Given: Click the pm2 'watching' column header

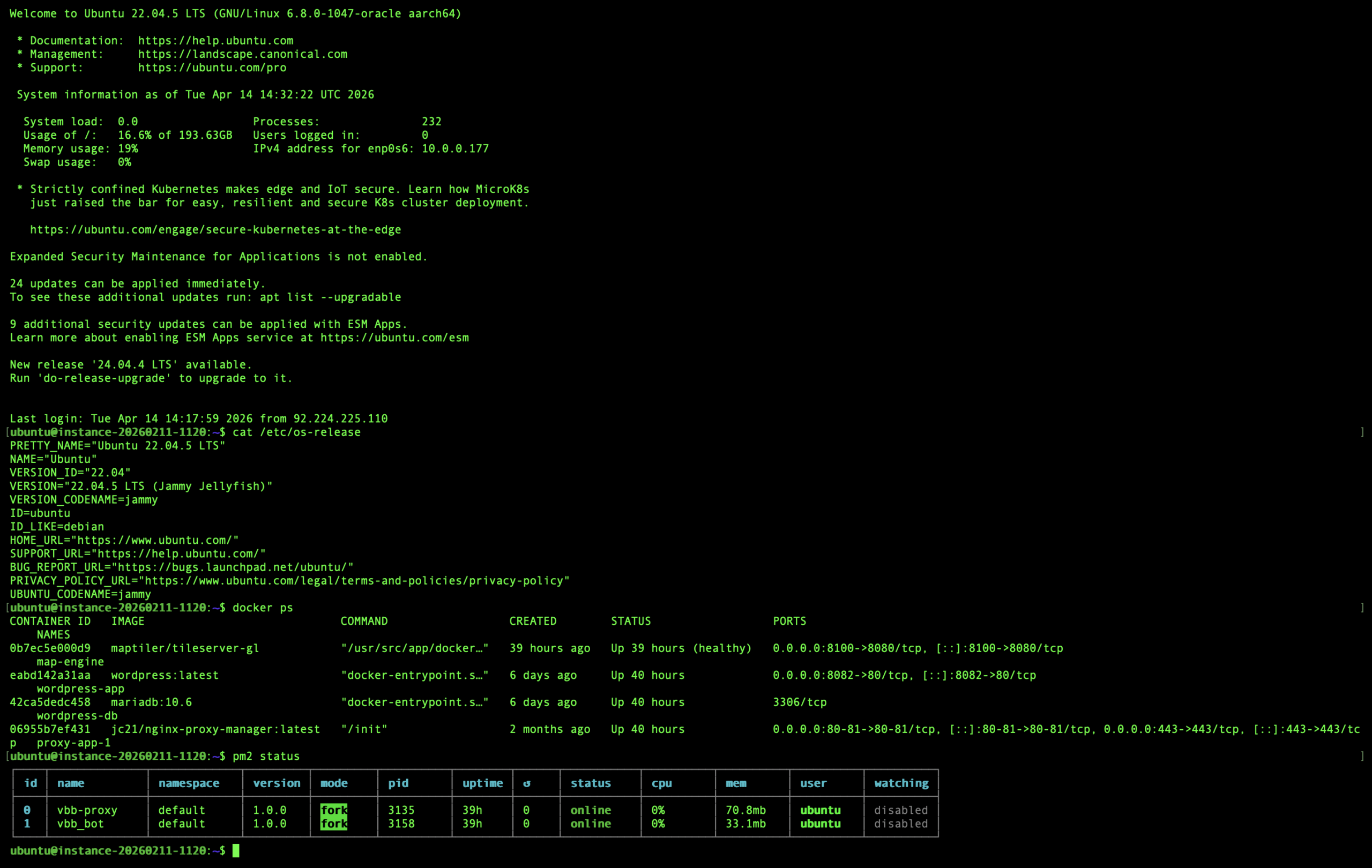Looking at the screenshot, I should [901, 783].
